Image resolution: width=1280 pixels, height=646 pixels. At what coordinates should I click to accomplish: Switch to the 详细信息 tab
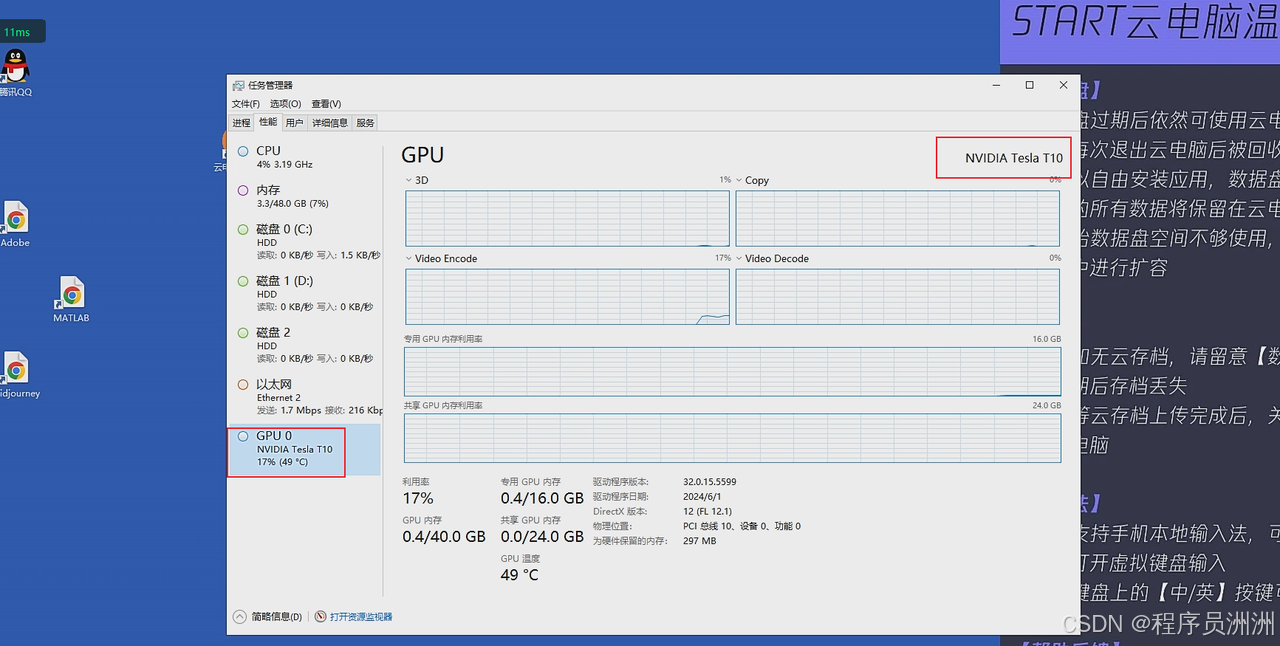click(x=330, y=123)
